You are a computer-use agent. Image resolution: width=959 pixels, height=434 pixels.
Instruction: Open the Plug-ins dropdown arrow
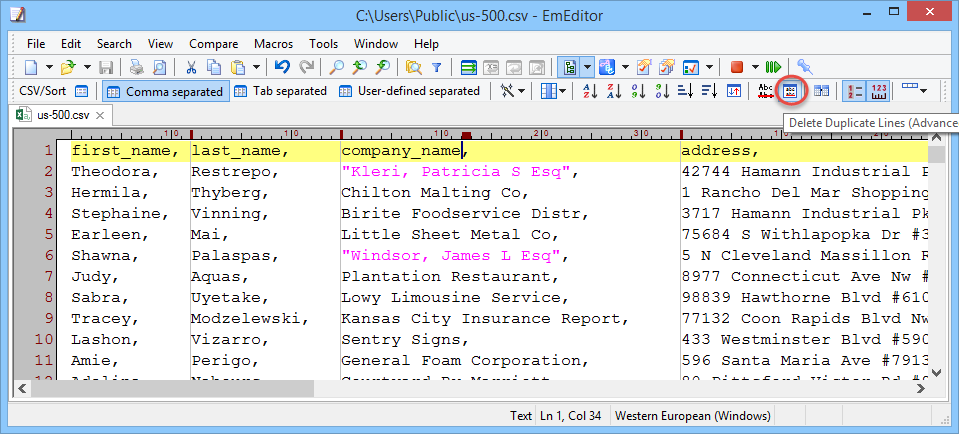[x=625, y=67]
